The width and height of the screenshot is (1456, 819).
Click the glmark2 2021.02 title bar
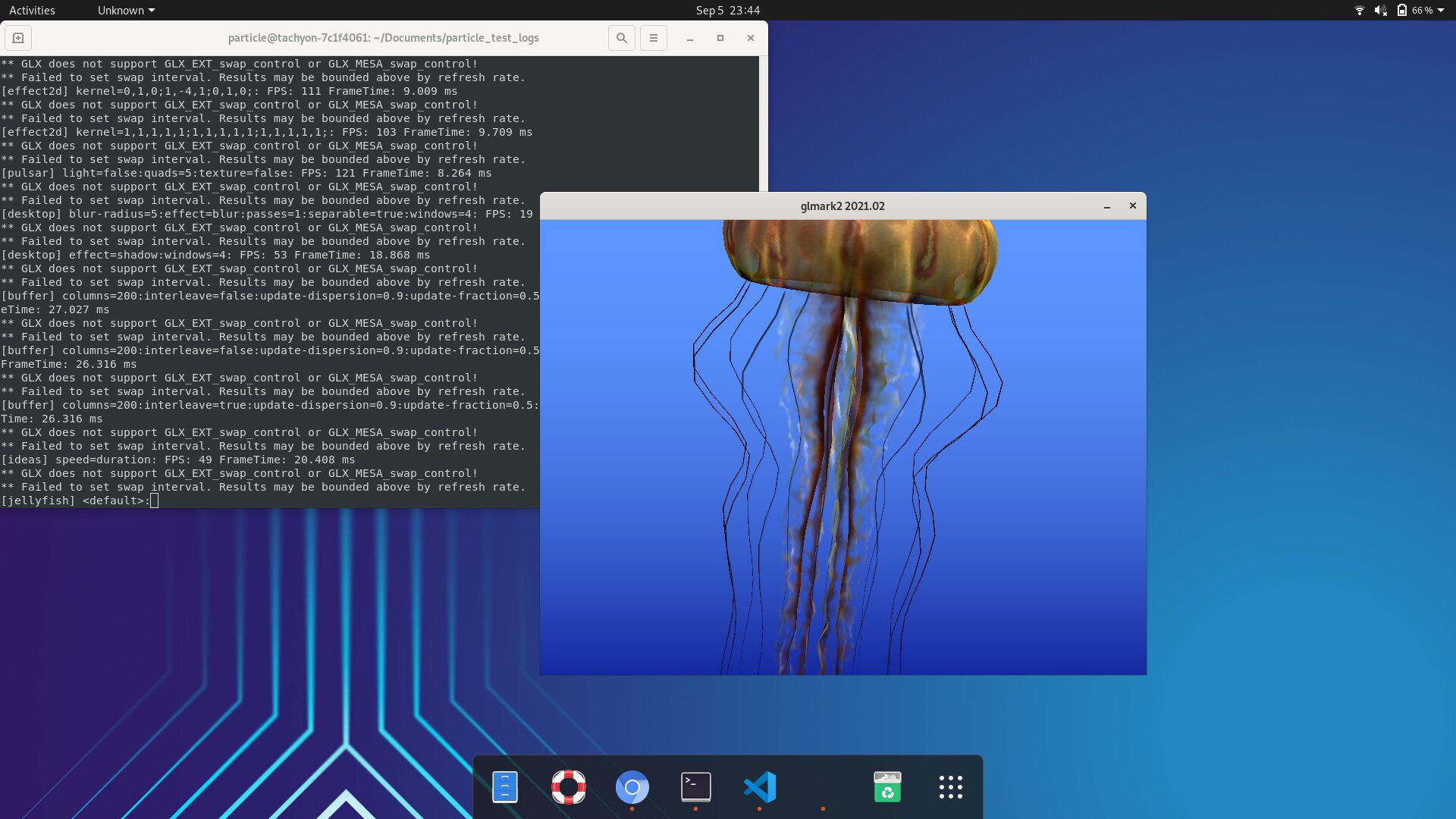pos(843,206)
